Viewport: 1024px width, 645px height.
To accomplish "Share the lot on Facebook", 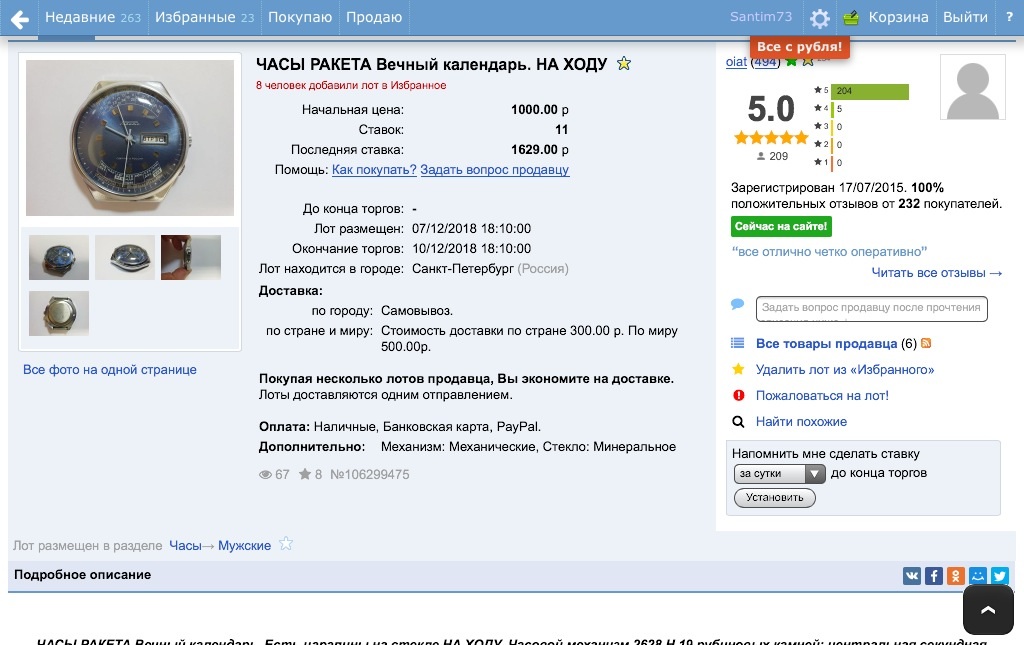I will pyautogui.click(x=934, y=576).
